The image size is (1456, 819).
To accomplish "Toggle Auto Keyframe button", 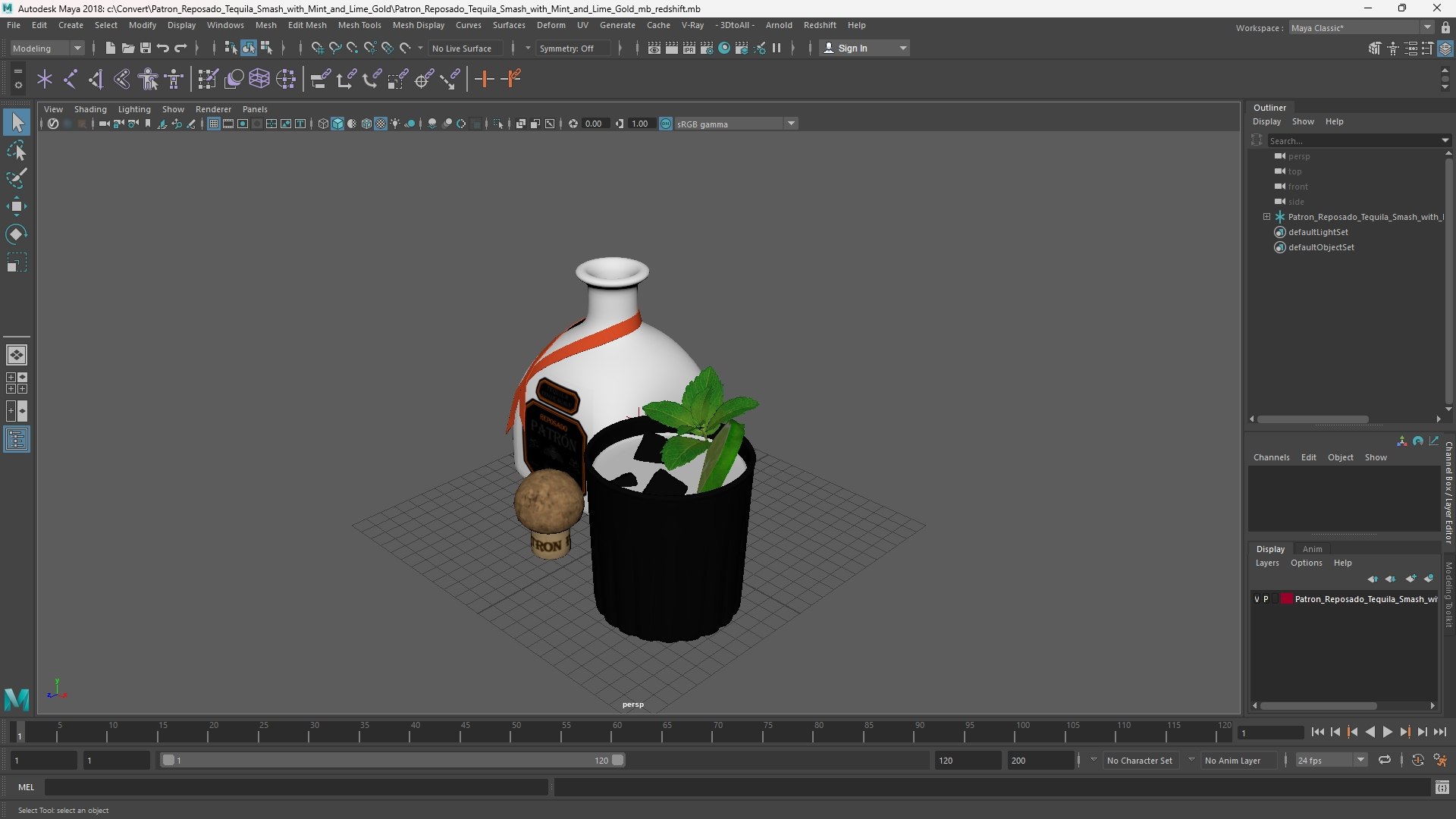I will [x=1418, y=760].
